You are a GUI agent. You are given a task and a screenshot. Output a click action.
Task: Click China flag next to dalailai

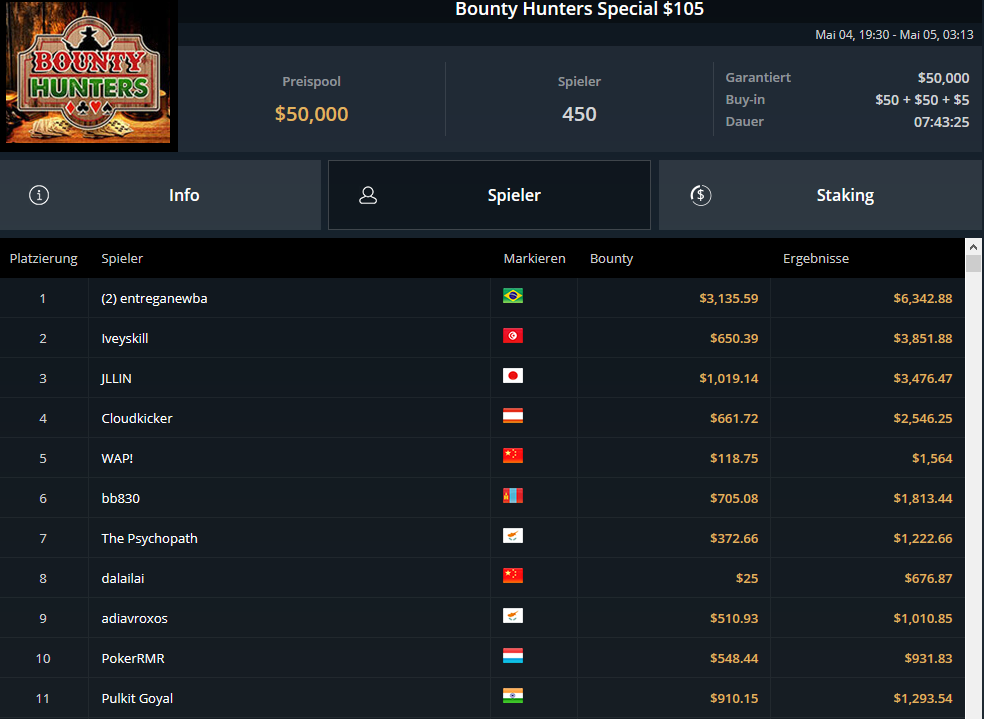tap(513, 576)
